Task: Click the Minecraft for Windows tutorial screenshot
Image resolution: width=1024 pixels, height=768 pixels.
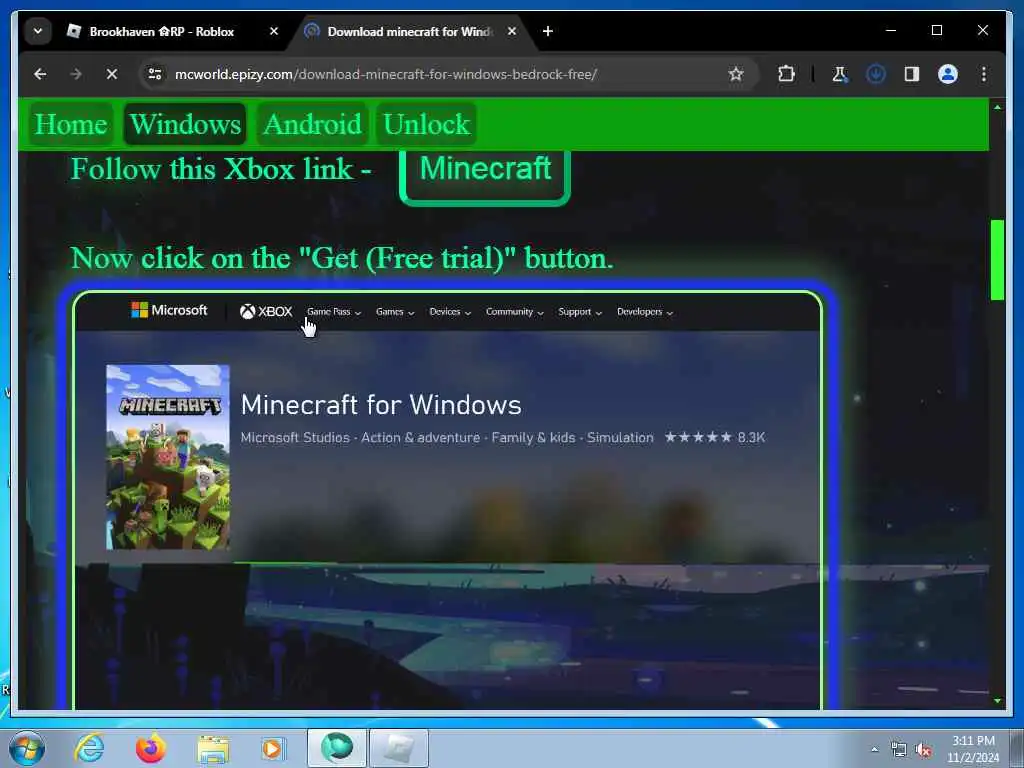Action: pos(447,500)
